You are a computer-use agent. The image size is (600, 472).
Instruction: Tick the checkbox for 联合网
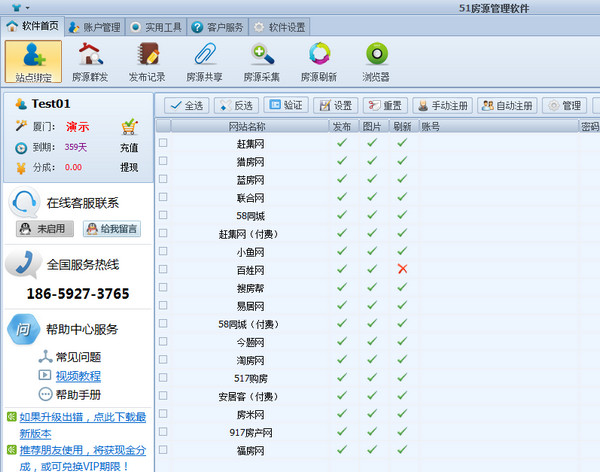click(163, 197)
